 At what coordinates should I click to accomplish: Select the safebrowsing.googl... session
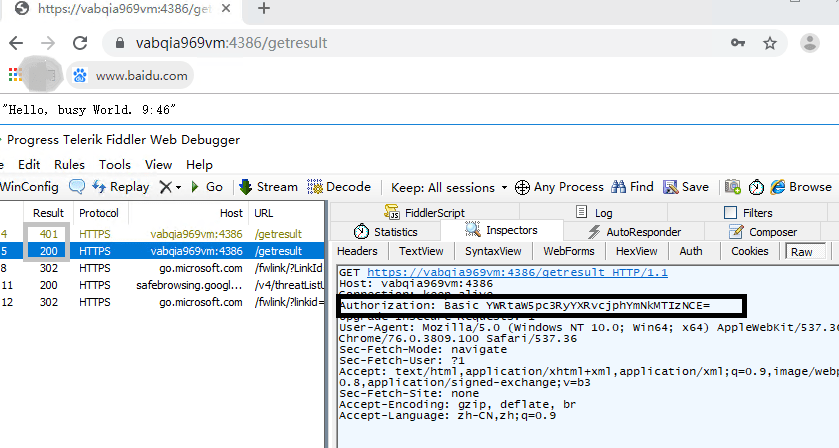click(162, 285)
